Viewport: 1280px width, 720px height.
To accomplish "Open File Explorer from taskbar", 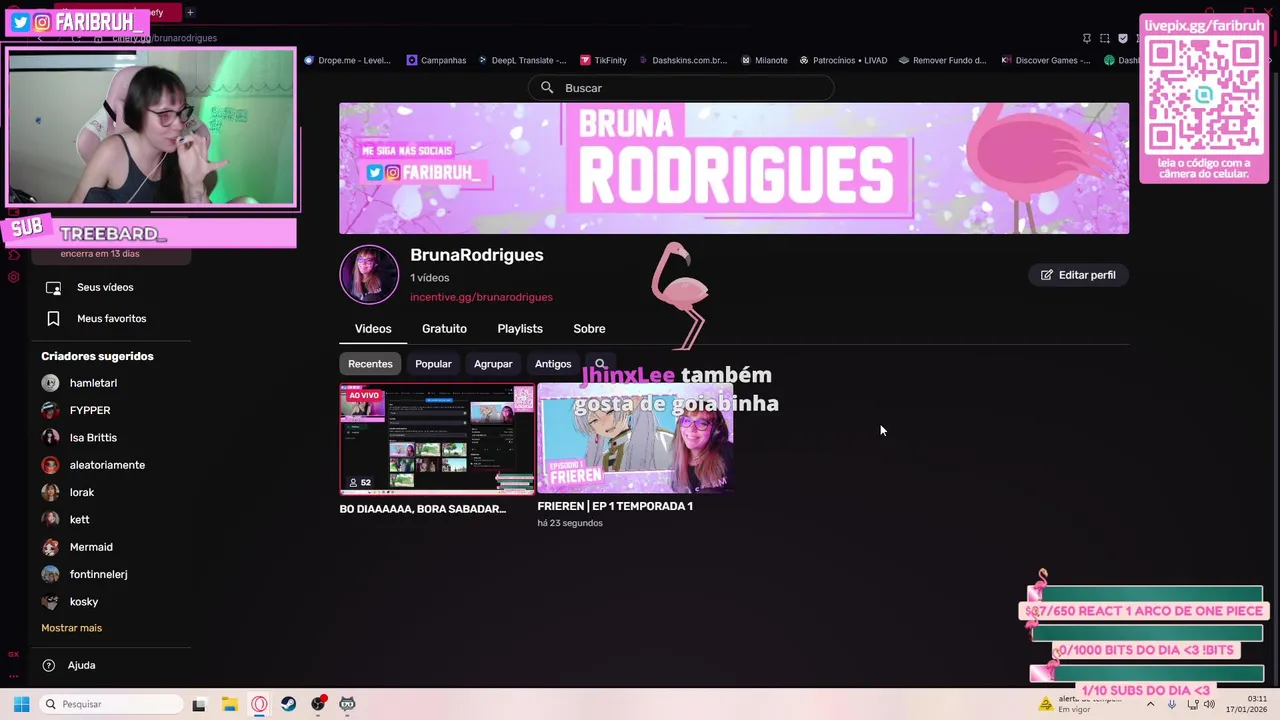I will (229, 704).
